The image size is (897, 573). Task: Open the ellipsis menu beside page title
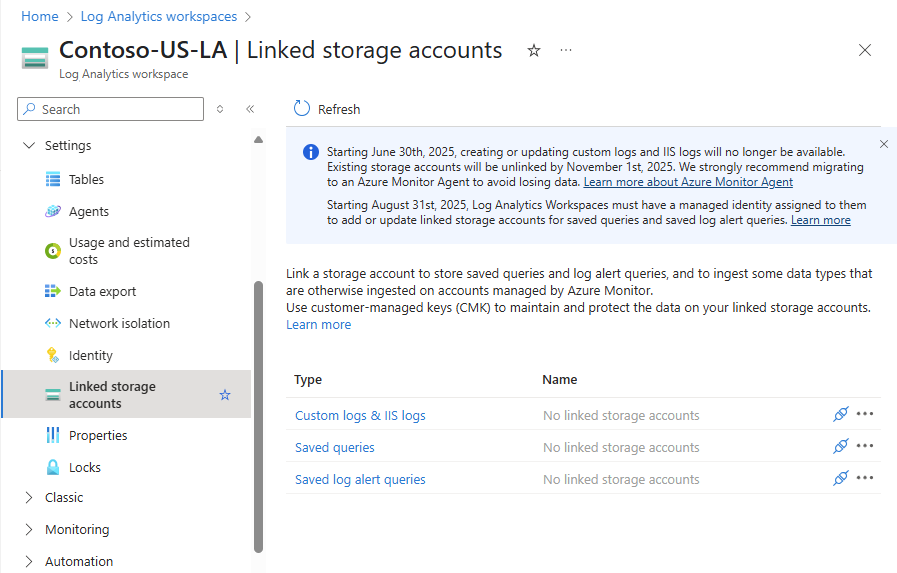tap(566, 50)
